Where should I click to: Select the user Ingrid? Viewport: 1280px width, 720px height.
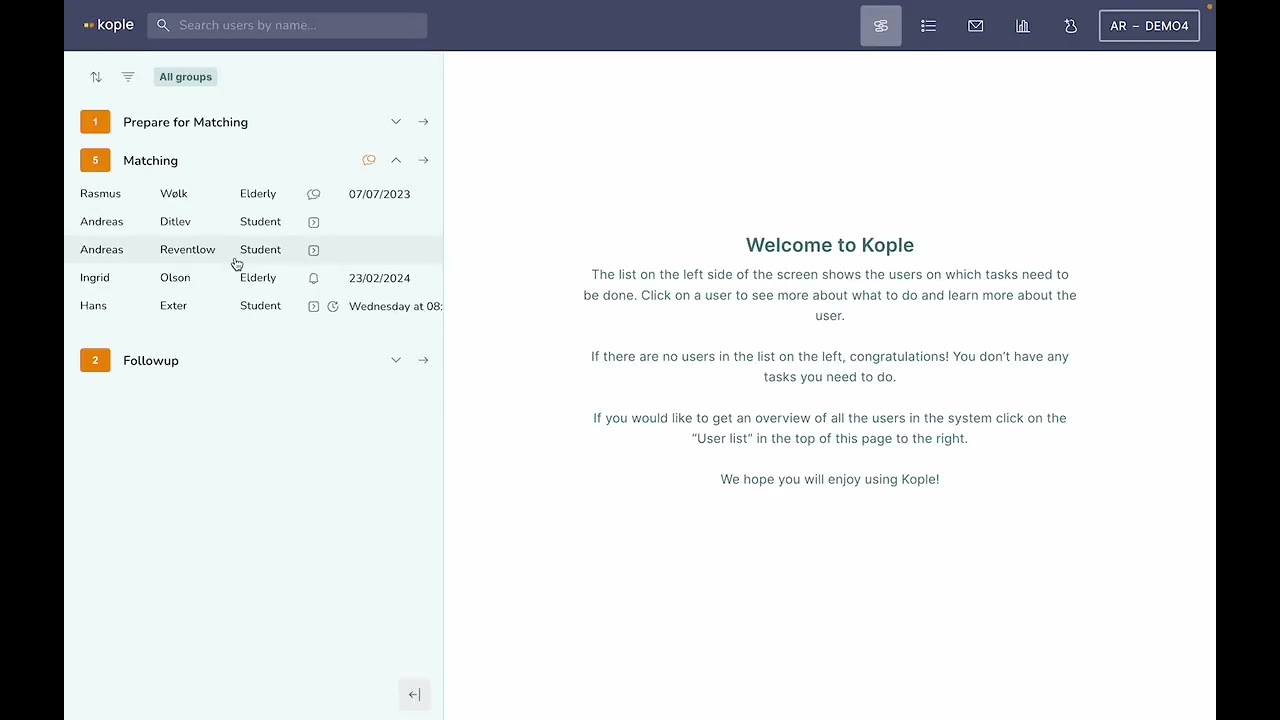(x=95, y=278)
